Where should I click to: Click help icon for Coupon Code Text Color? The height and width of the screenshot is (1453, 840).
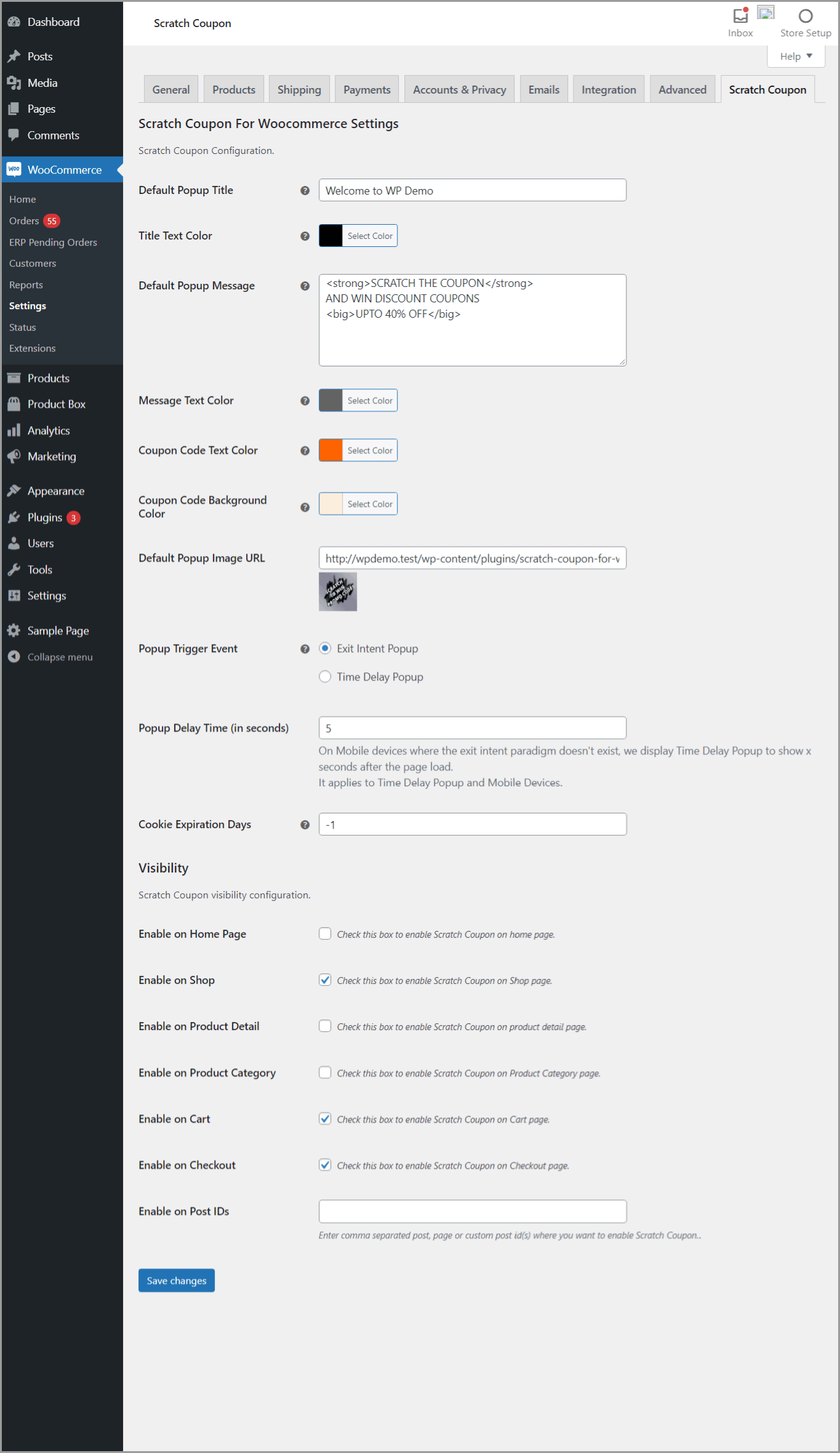click(305, 451)
